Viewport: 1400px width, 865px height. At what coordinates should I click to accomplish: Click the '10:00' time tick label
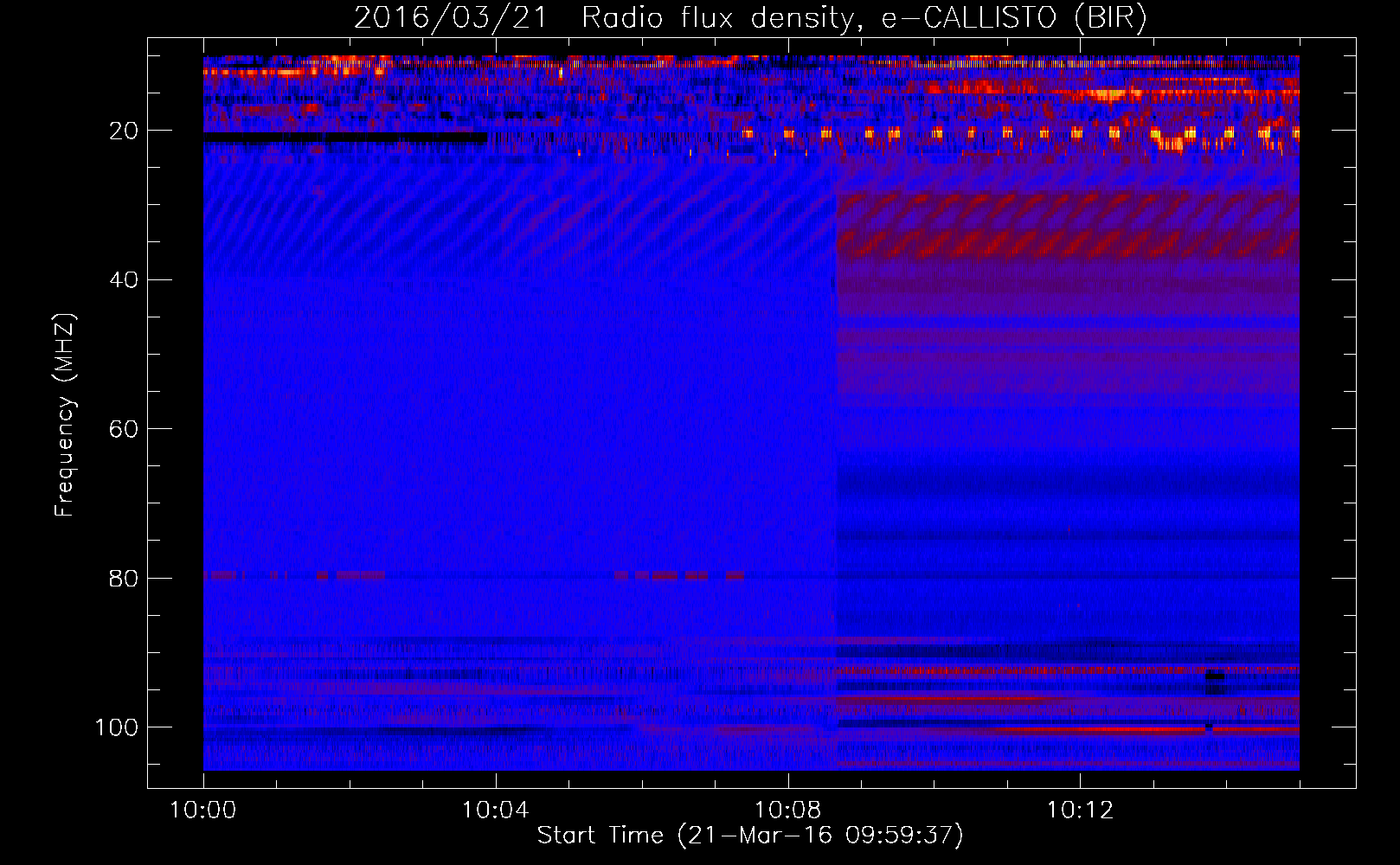tap(203, 811)
